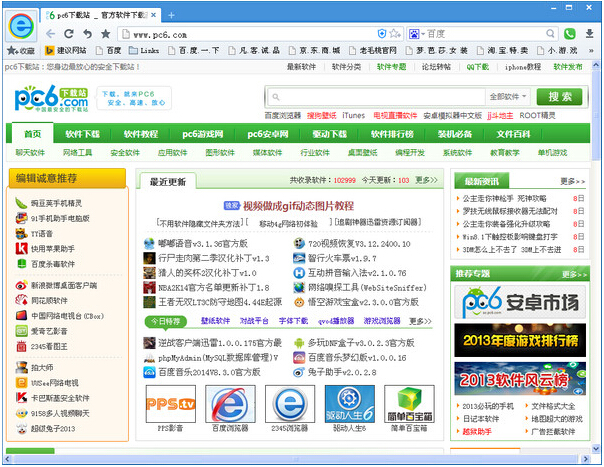
Task: Expand hidden bookmarks with double chevron
Action: tap(591, 50)
